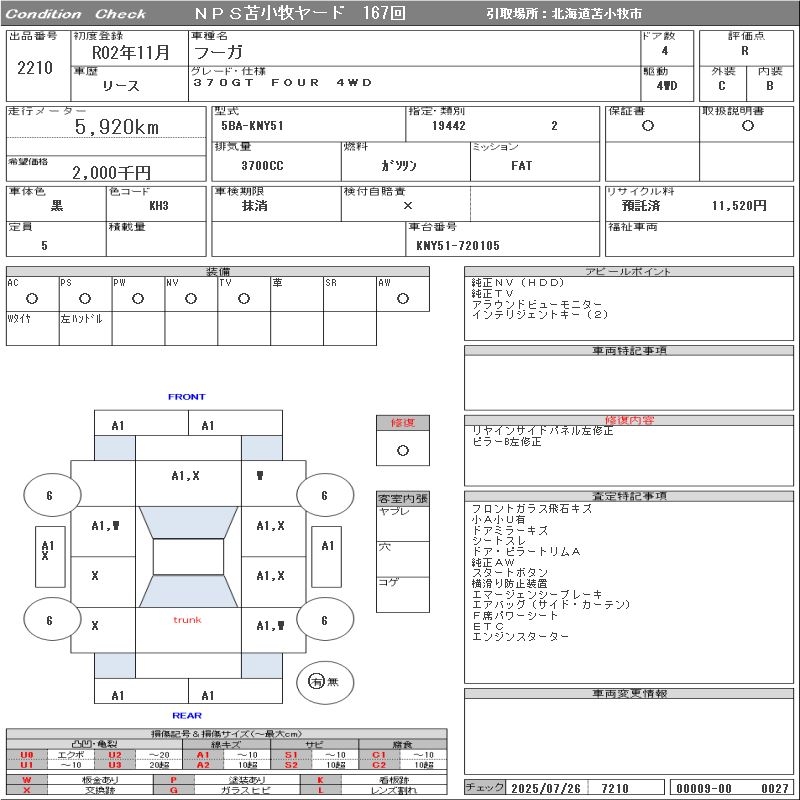Click the red W legend code
Viewport: 800px width, 800px height.
point(27,780)
